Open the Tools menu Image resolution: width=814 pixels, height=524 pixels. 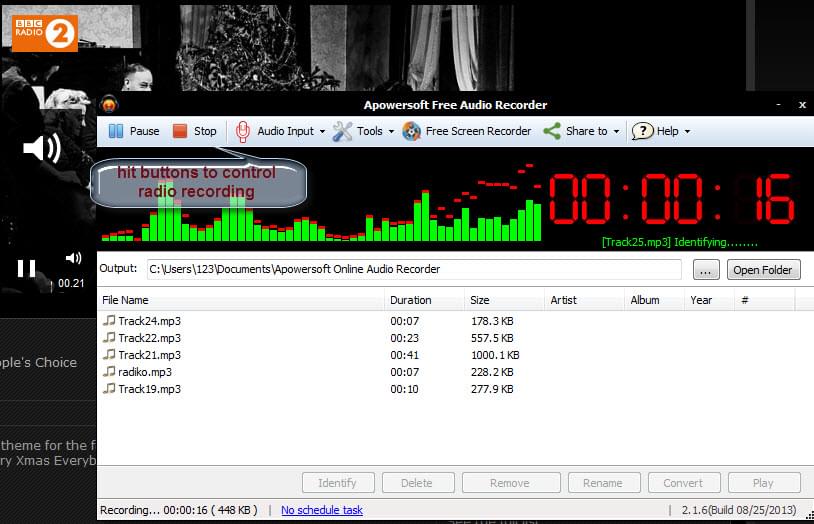pos(363,131)
